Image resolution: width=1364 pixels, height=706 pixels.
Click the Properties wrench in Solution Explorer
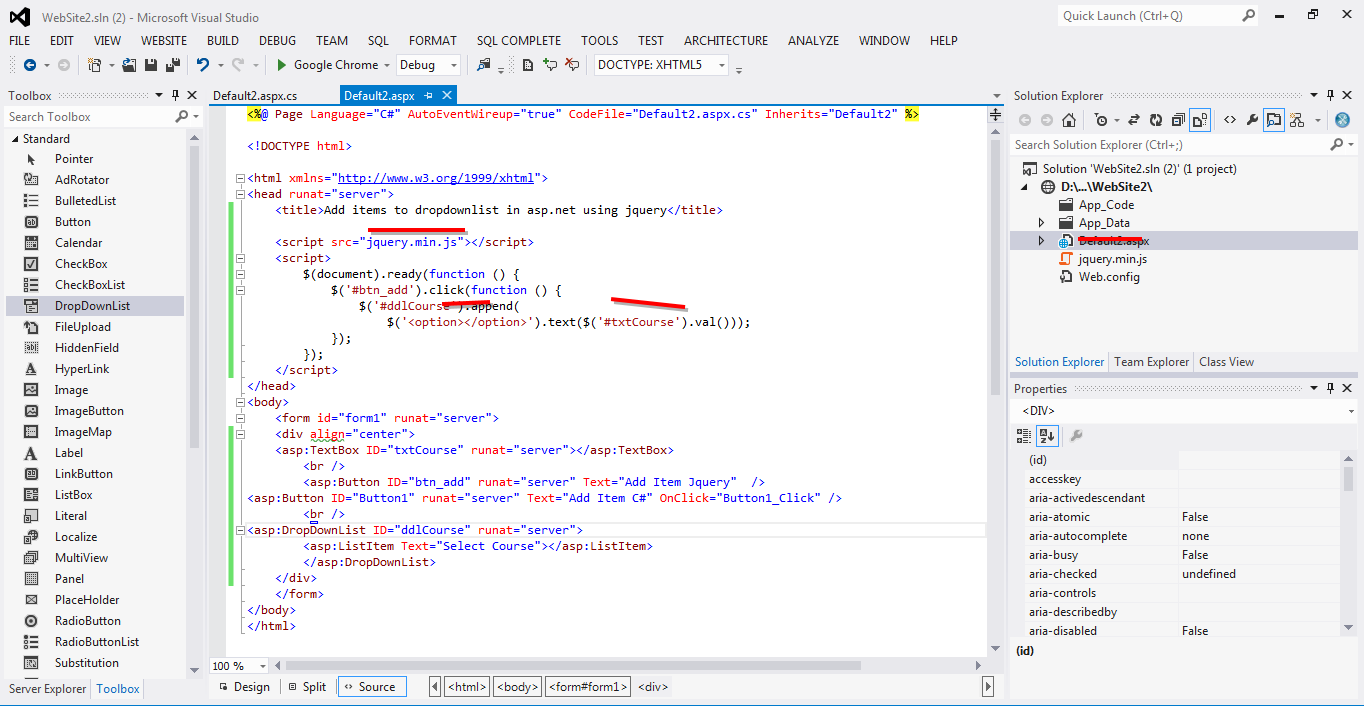click(1252, 120)
